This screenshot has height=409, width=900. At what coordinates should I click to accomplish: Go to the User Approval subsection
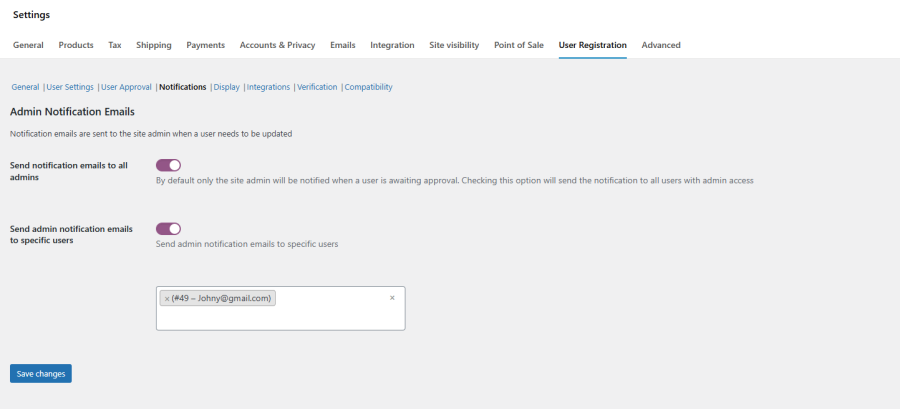(x=127, y=87)
